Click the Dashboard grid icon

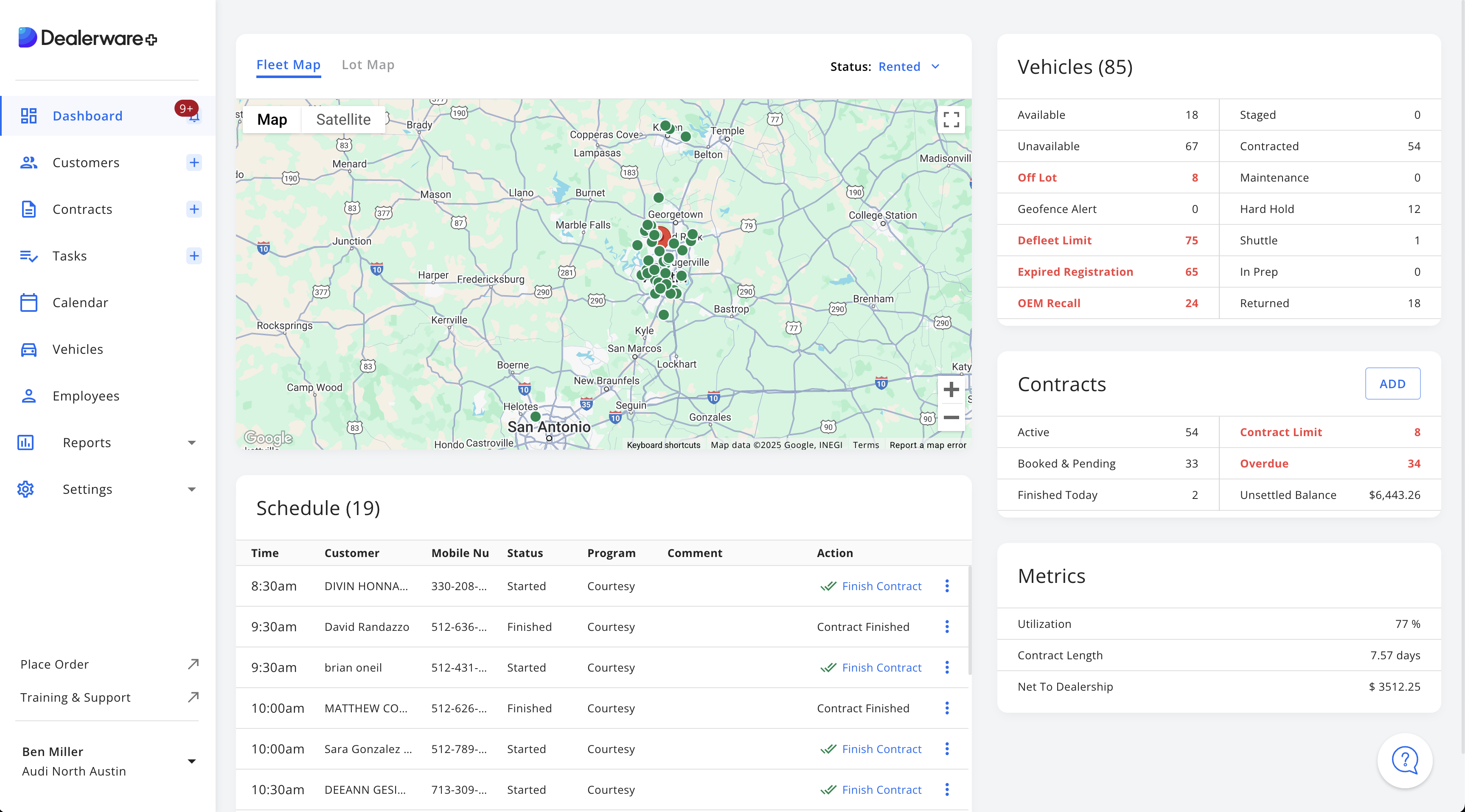coord(28,116)
